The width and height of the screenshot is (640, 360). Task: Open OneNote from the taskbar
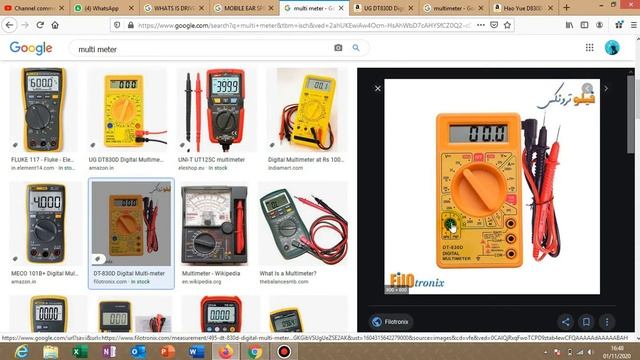point(109,351)
